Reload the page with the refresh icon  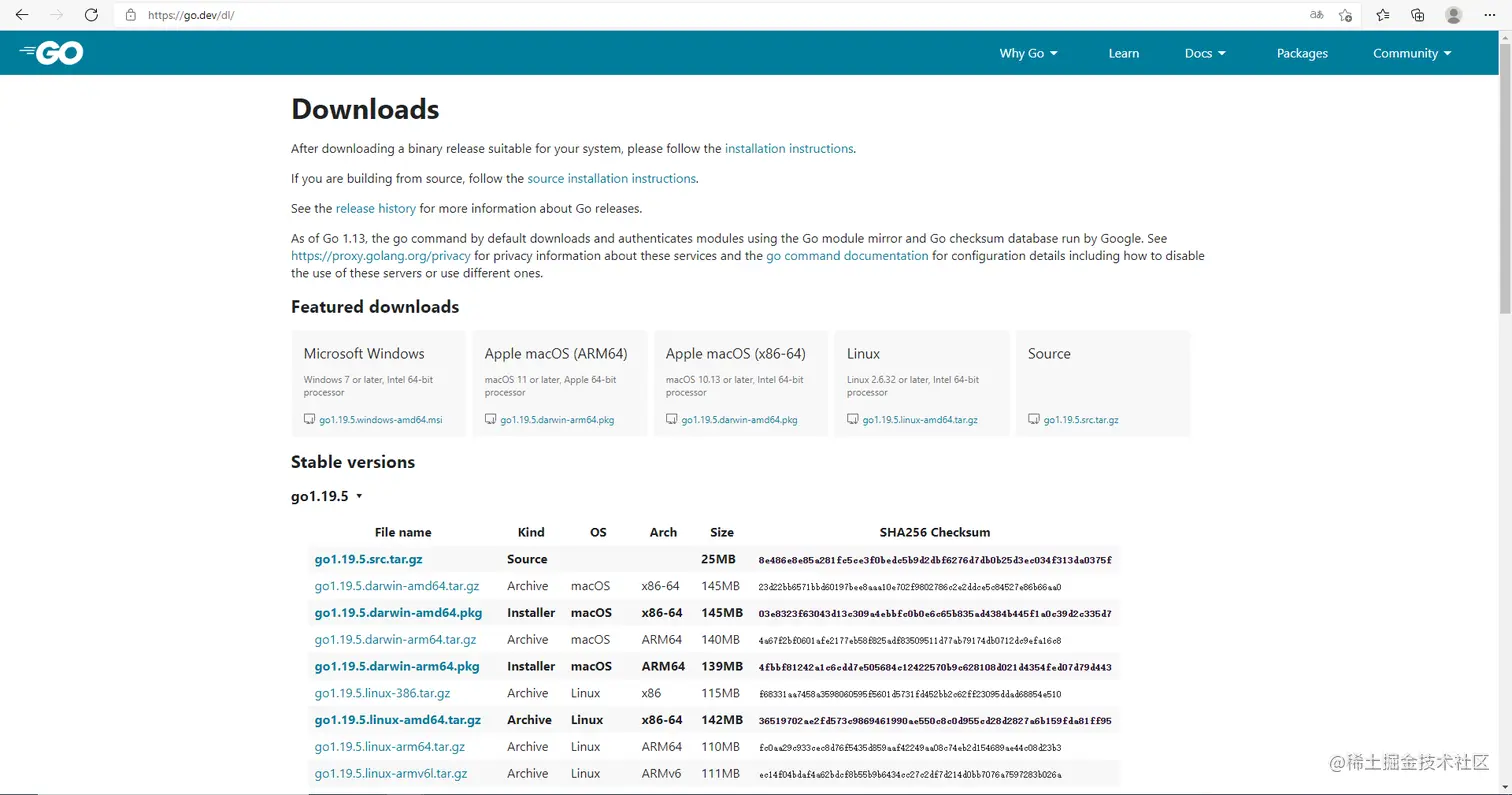pyautogui.click(x=91, y=15)
